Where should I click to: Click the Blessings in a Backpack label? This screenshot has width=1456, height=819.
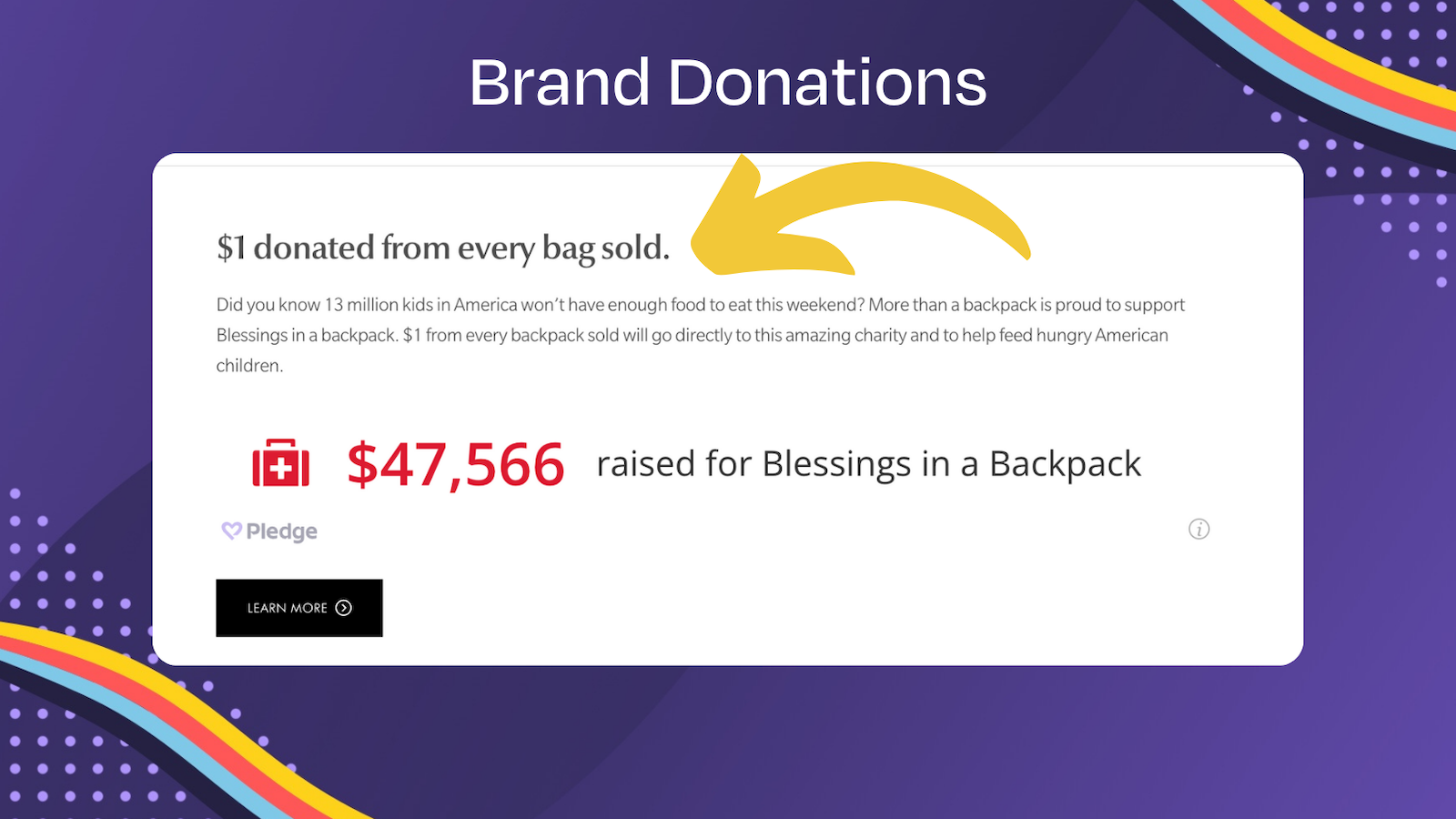pos(949,463)
